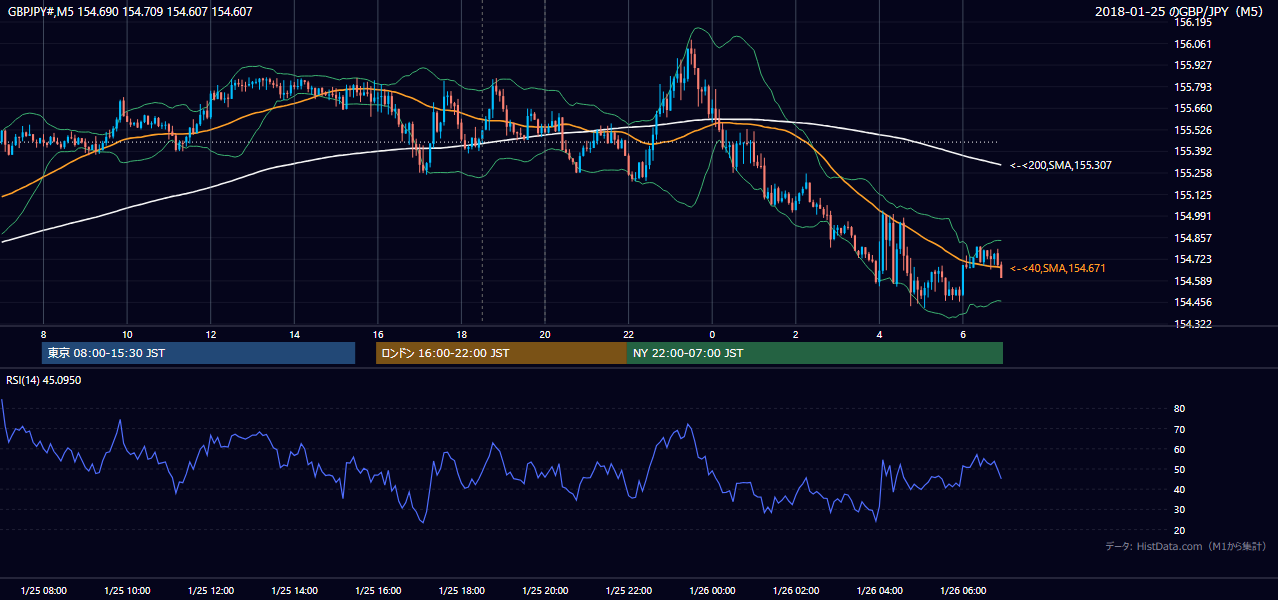Screen dimensions: 1278x600
Task: Click price level 154.322 on axis
Action: 1194,324
